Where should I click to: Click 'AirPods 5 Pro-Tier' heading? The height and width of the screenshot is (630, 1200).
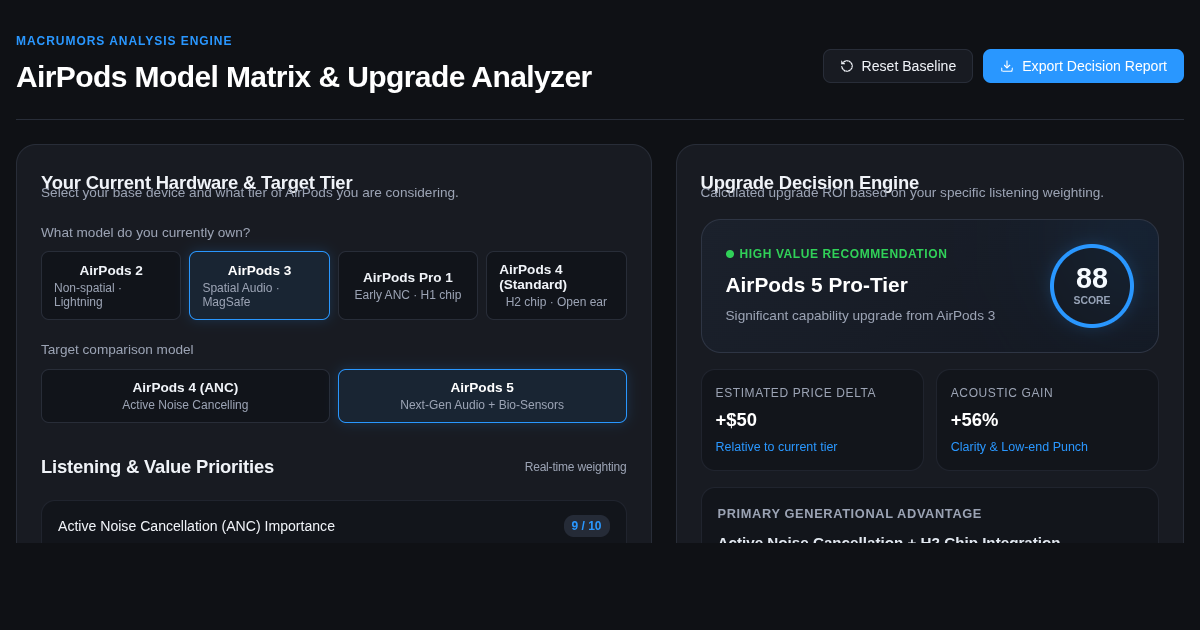[817, 285]
